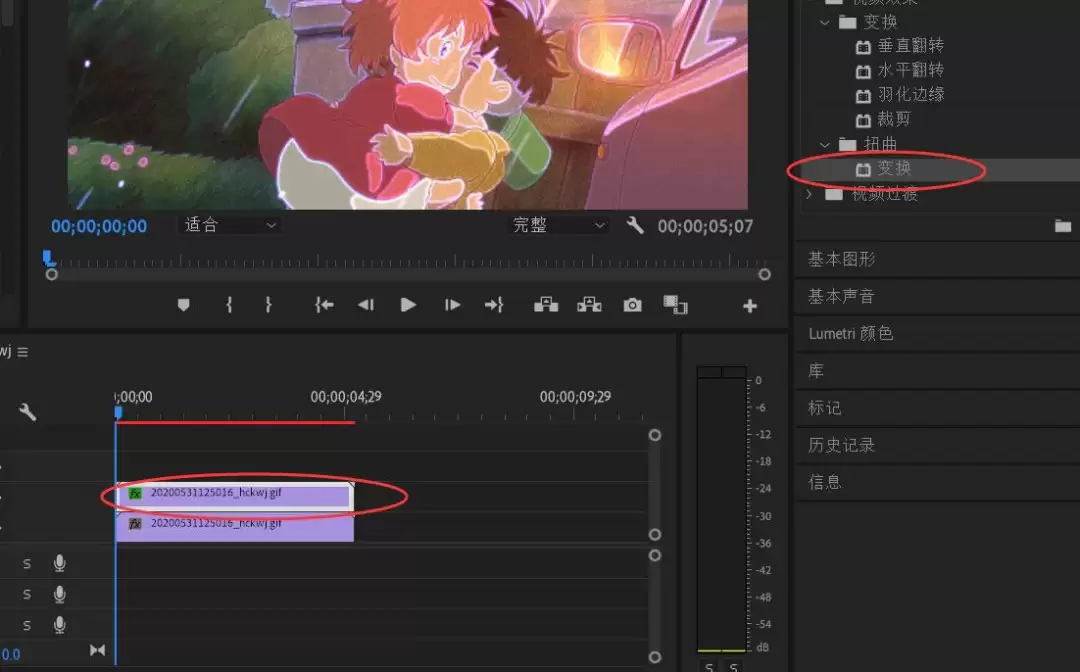Solo left channel under audio meter
This screenshot has height=672, width=1080.
pyautogui.click(x=709, y=666)
